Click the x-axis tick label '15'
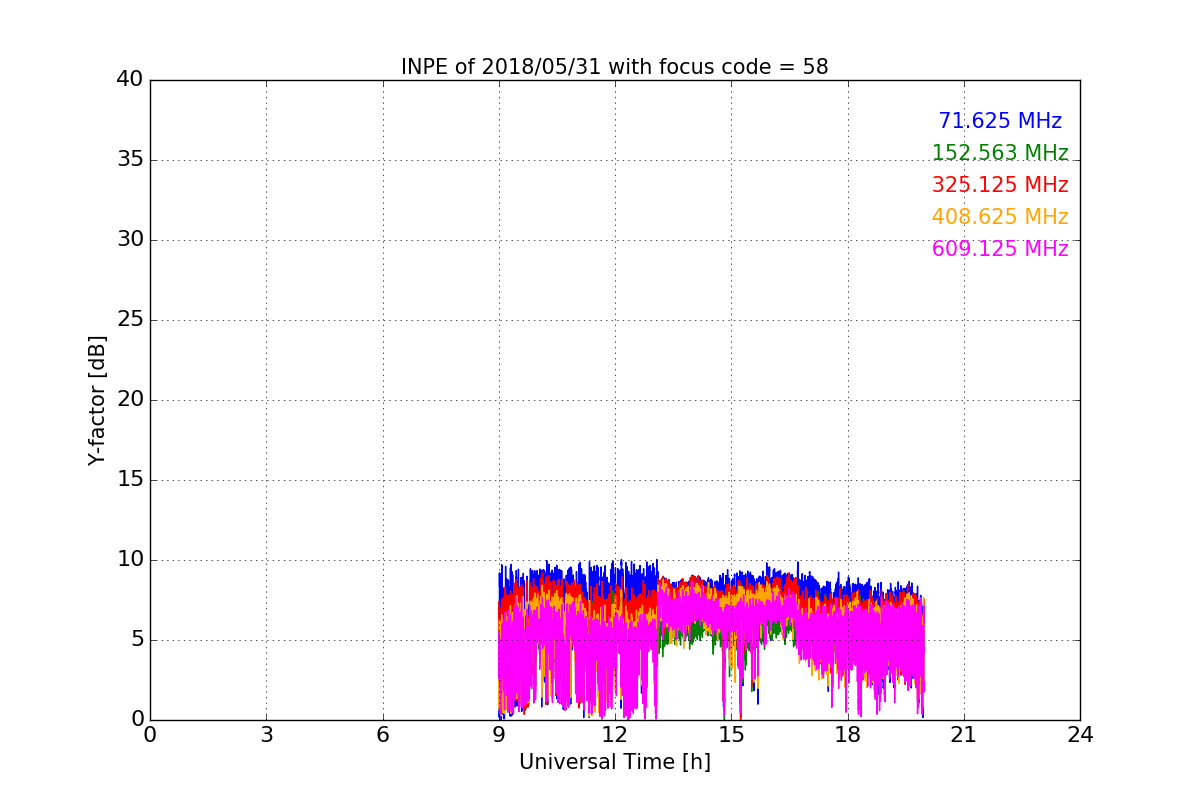The image size is (1200, 800). pyautogui.click(x=731, y=735)
